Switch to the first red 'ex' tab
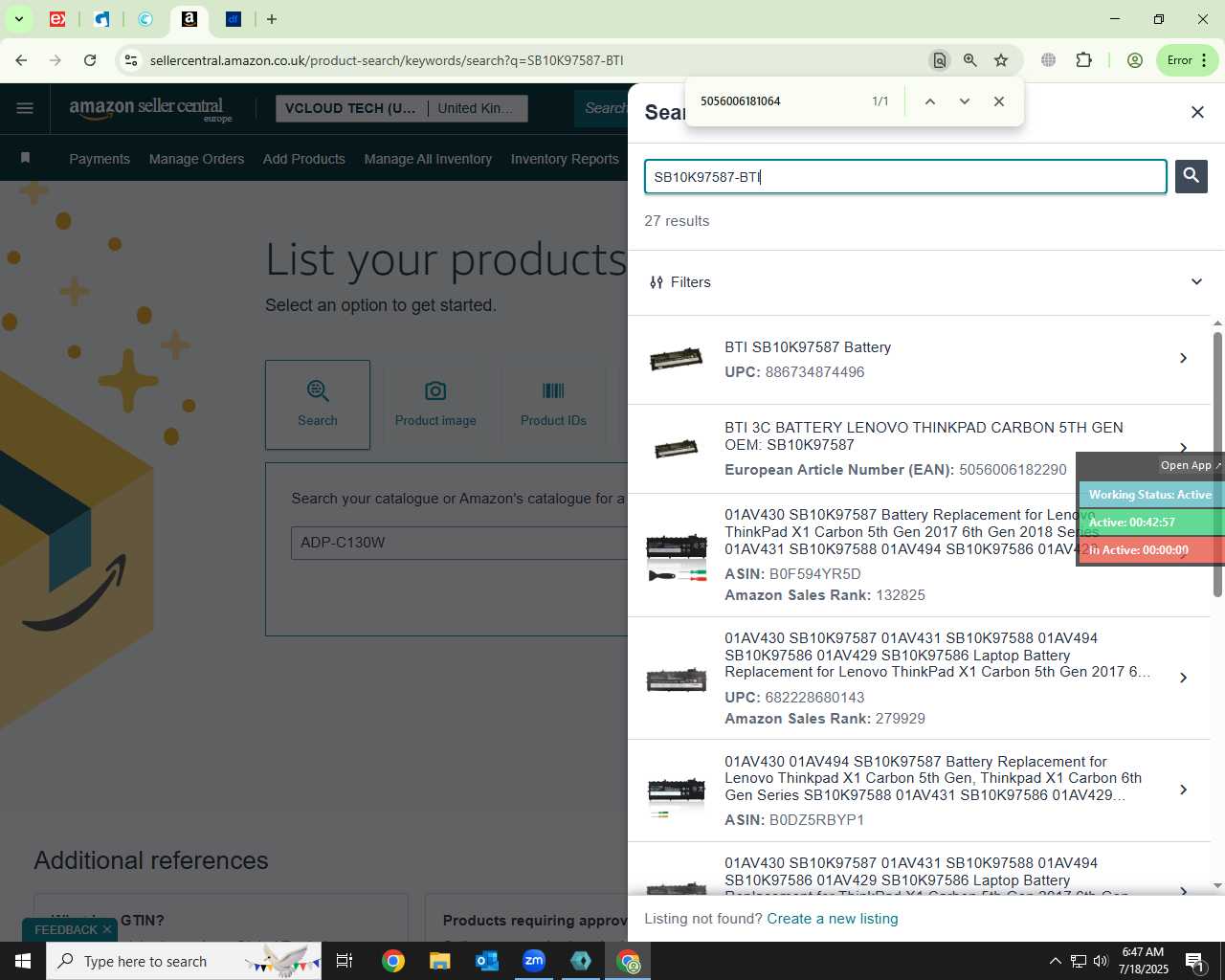This screenshot has width=1225, height=980. coord(57,19)
